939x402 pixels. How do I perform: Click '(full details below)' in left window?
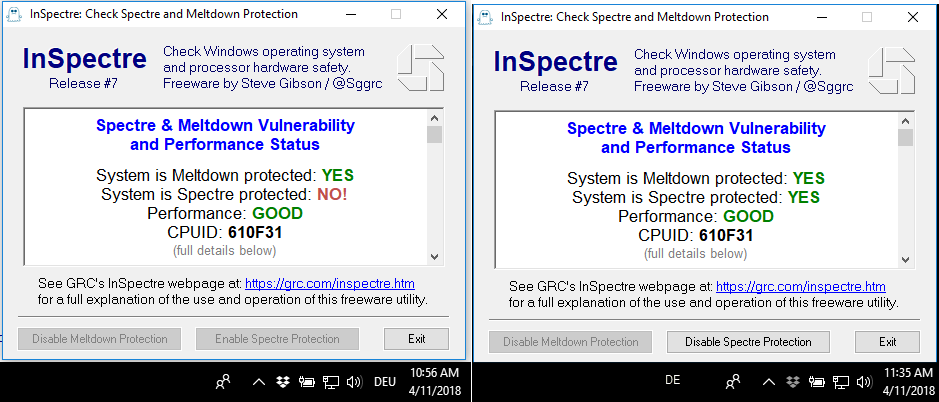point(225,250)
